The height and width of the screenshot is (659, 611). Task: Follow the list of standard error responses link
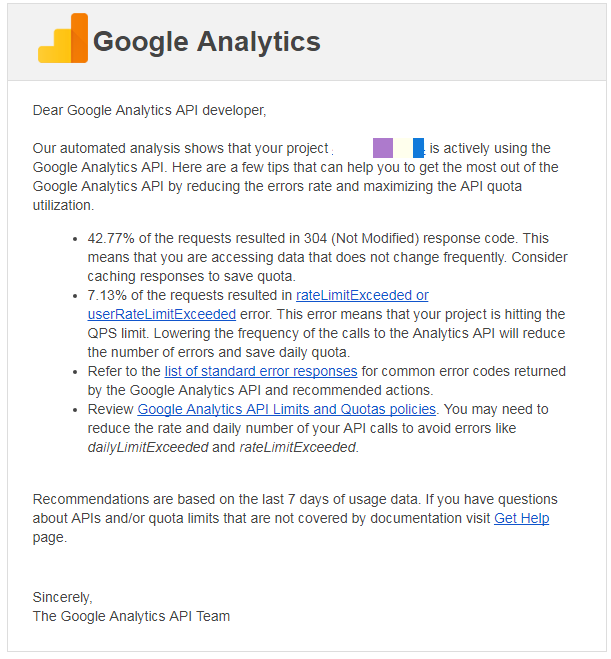tap(261, 372)
